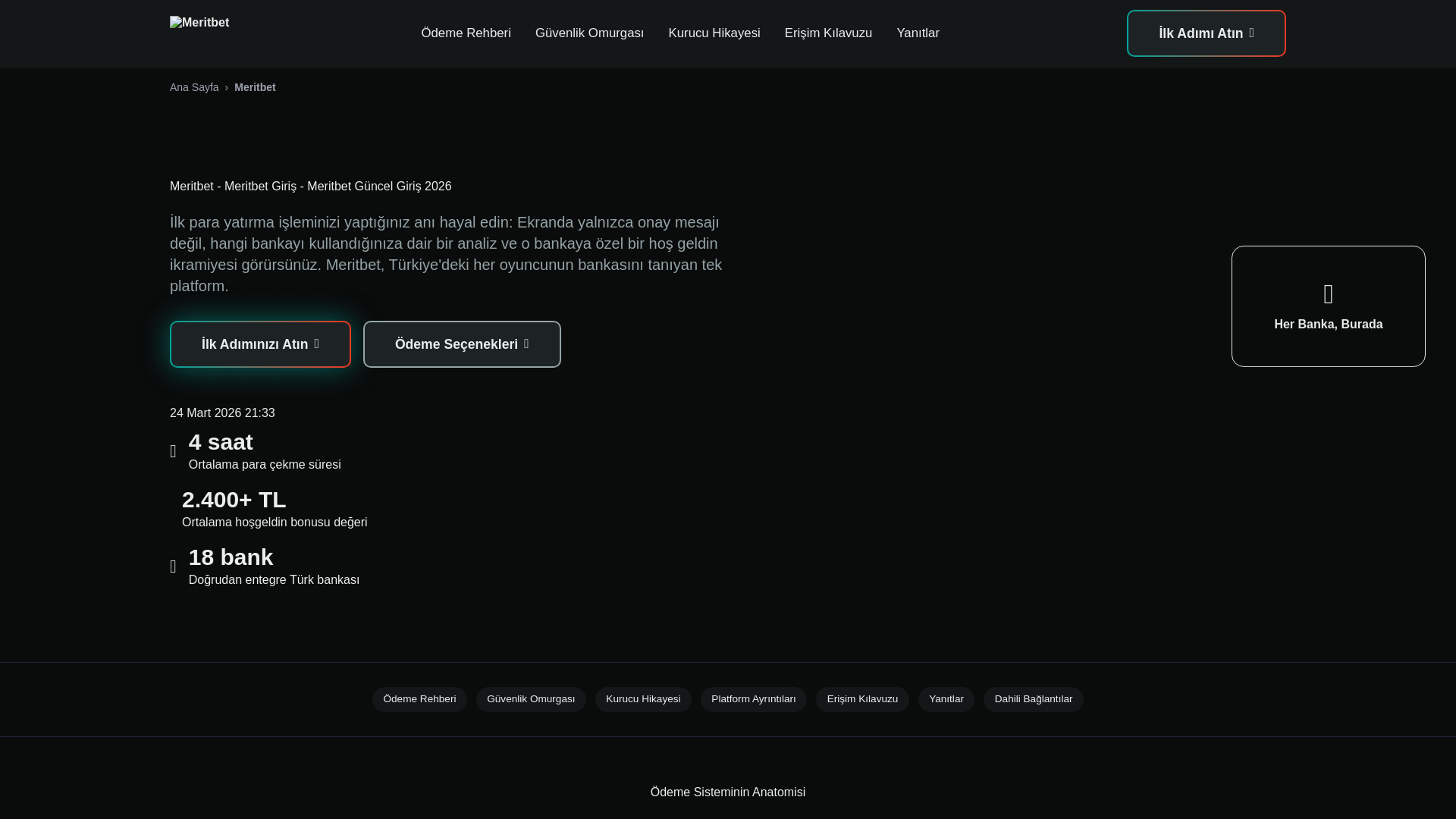Click Doğrudan entegre Türk bankası label
The width and height of the screenshot is (1456, 819).
(x=274, y=580)
